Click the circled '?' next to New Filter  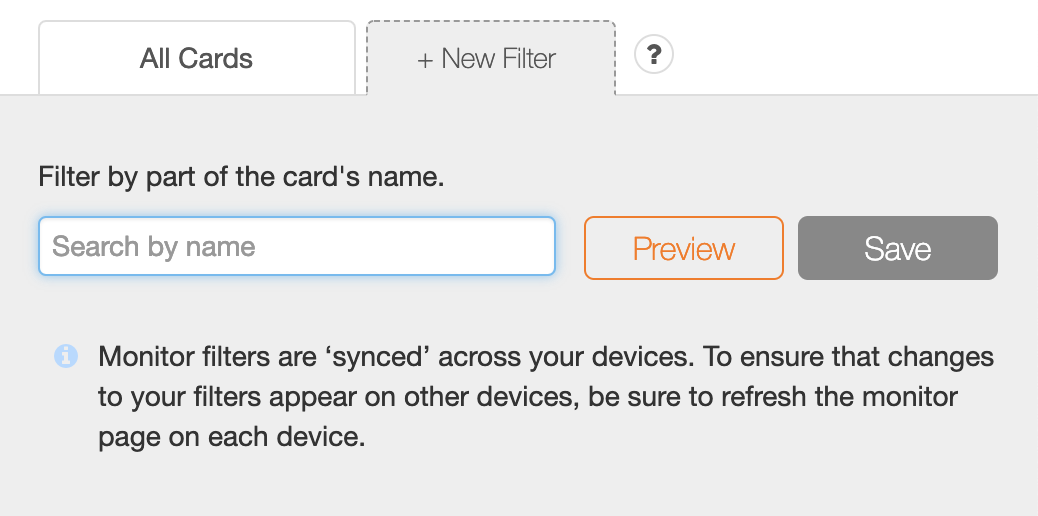[x=654, y=54]
